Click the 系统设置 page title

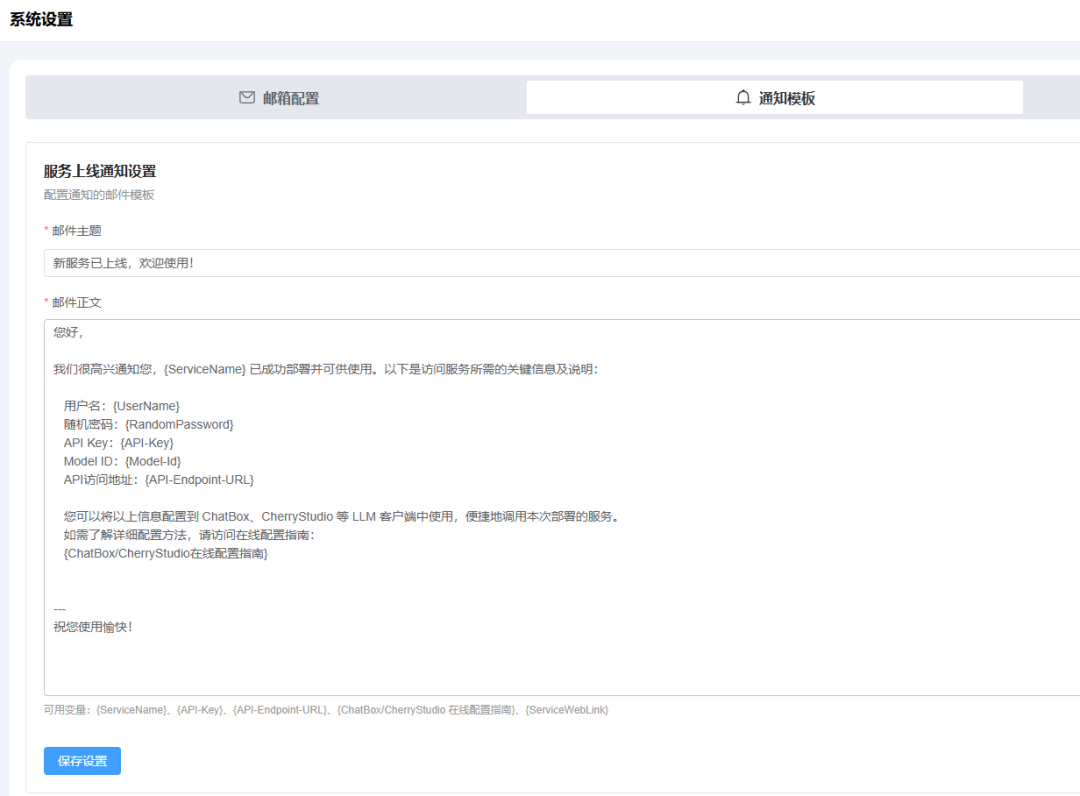coord(41,19)
